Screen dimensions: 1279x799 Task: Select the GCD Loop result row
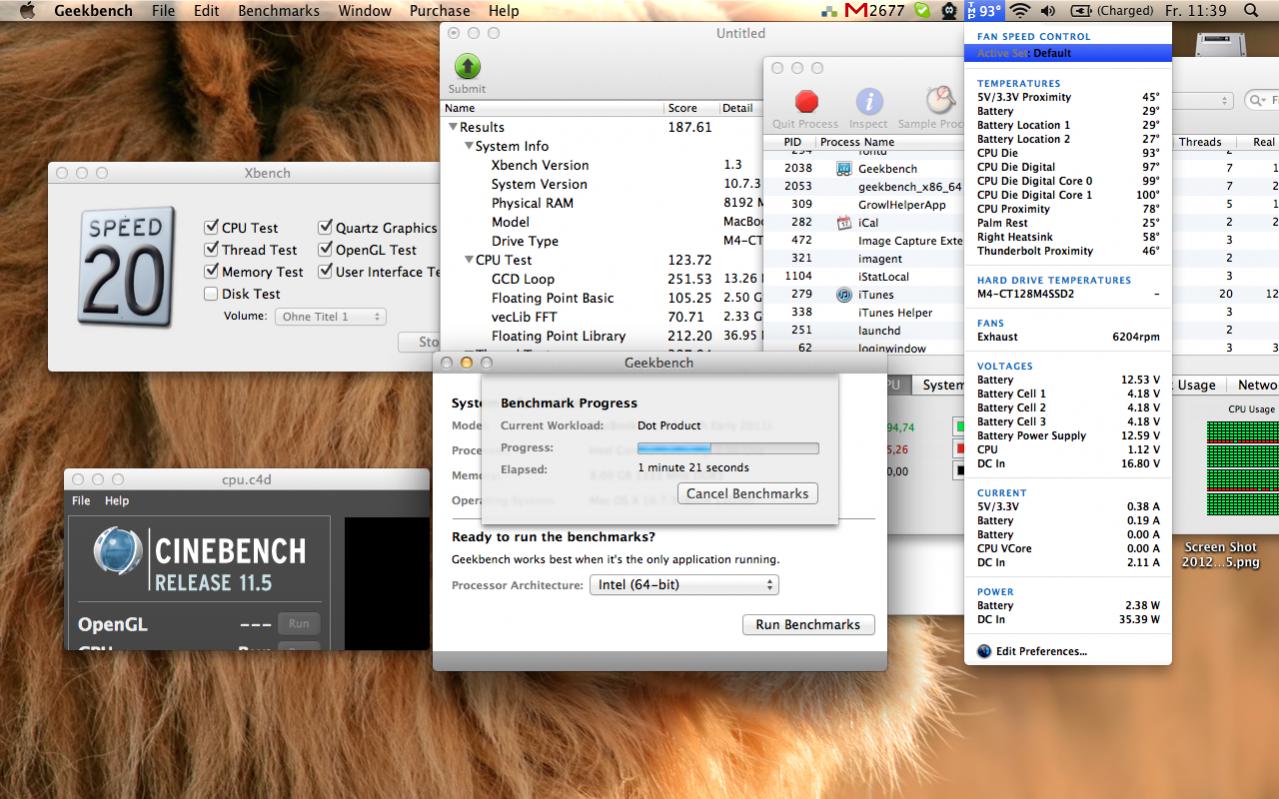click(x=602, y=279)
